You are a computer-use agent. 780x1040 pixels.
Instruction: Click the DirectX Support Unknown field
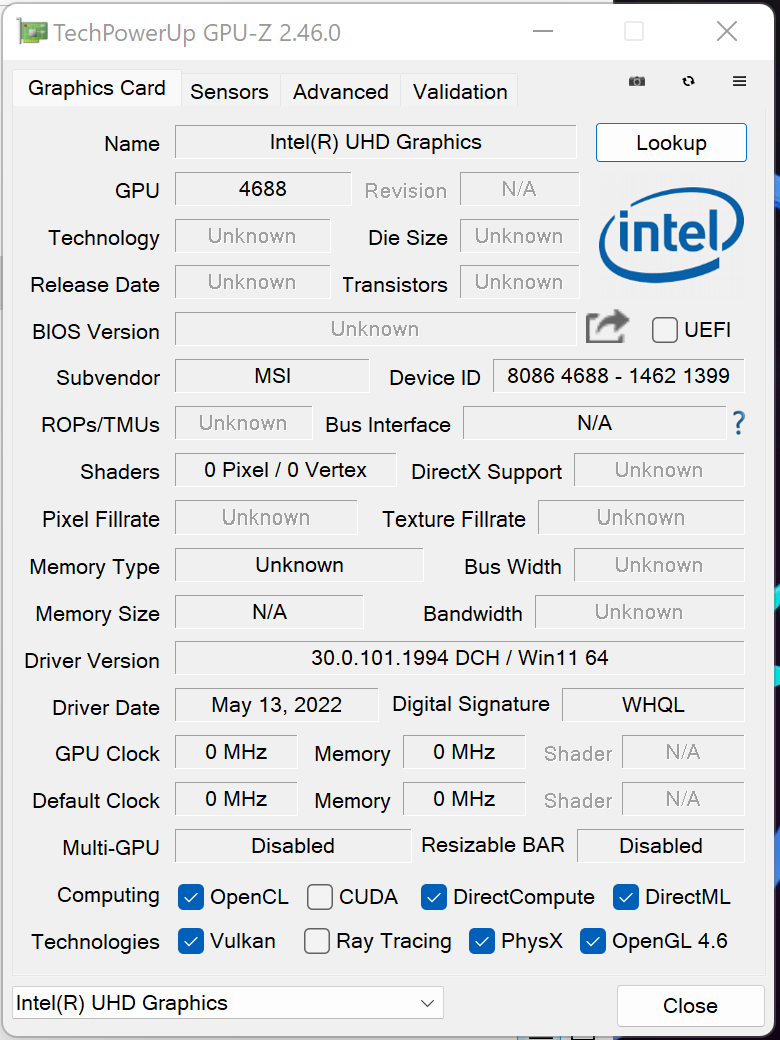pyautogui.click(x=659, y=470)
